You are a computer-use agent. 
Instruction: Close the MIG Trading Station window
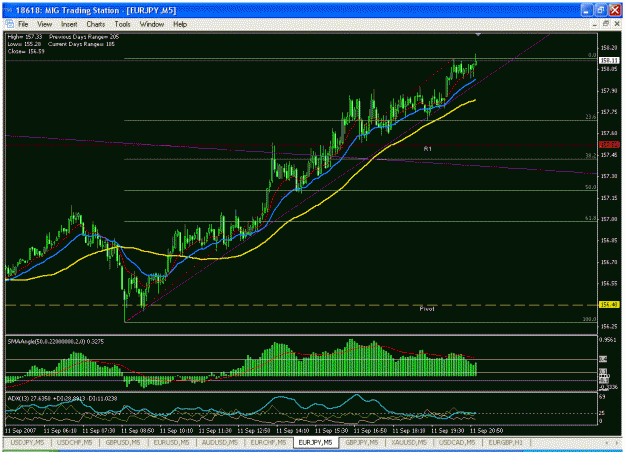(x=615, y=10)
